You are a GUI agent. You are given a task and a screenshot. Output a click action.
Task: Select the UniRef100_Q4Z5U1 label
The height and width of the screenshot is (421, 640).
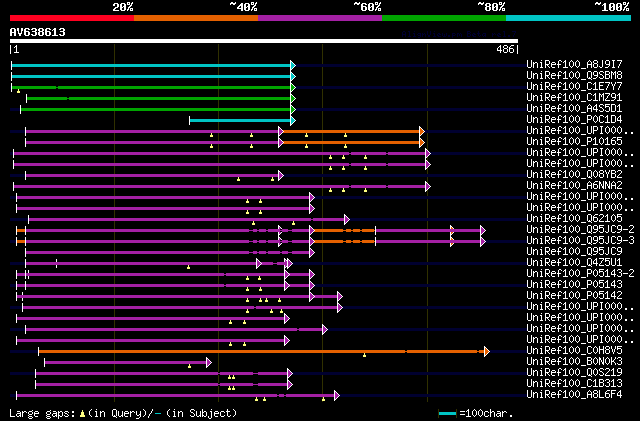tap(574, 263)
